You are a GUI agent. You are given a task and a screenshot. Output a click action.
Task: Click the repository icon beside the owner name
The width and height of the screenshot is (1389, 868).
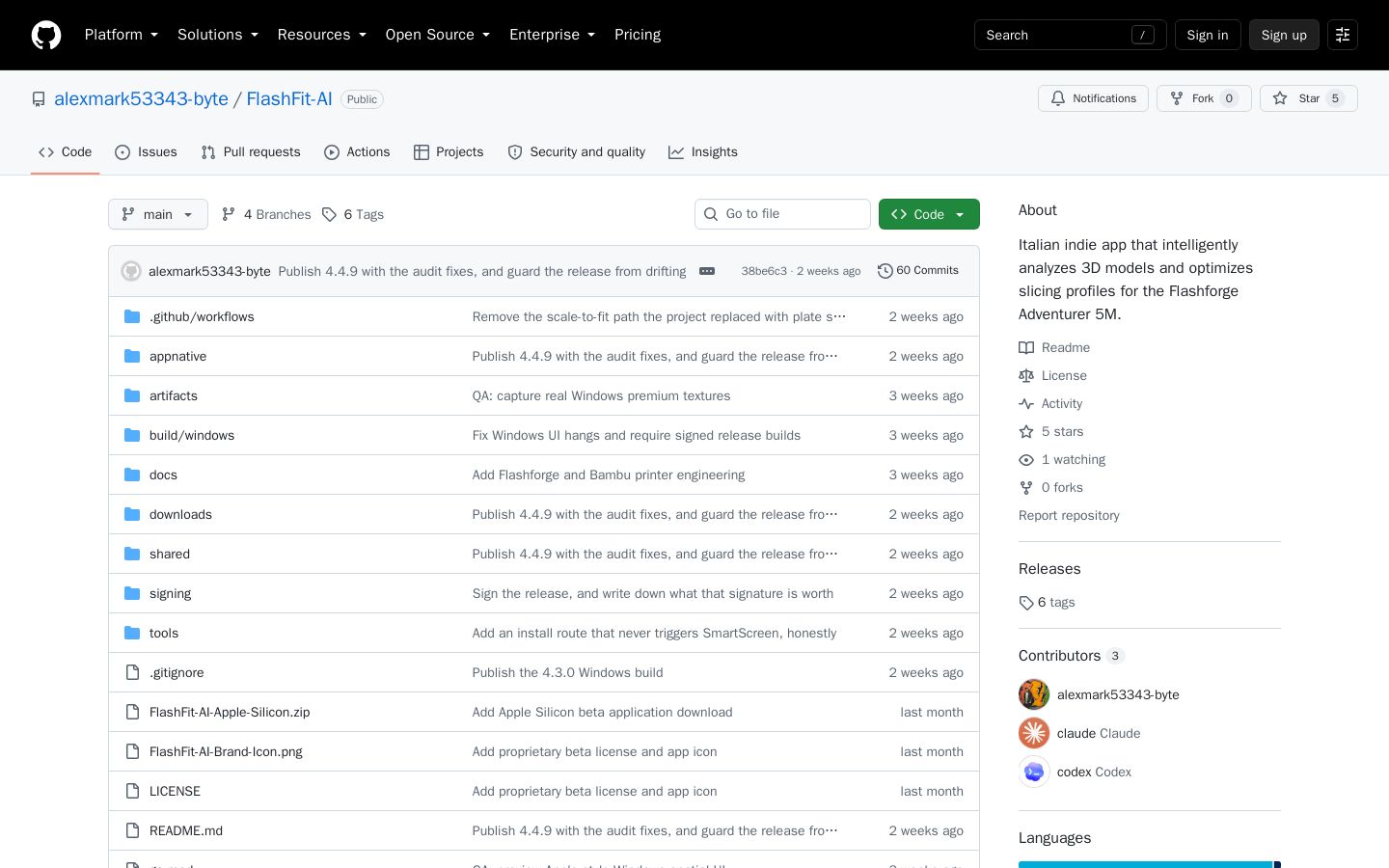click(39, 99)
